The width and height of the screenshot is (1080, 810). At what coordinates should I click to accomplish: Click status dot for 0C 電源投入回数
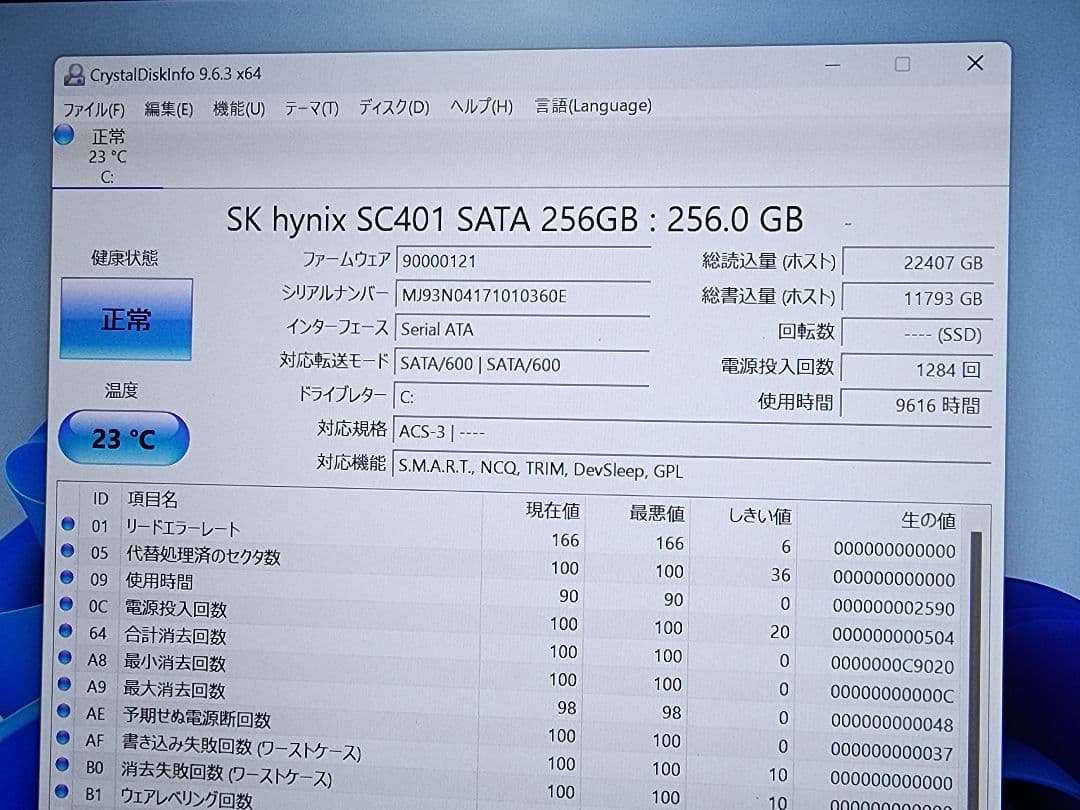[66, 604]
